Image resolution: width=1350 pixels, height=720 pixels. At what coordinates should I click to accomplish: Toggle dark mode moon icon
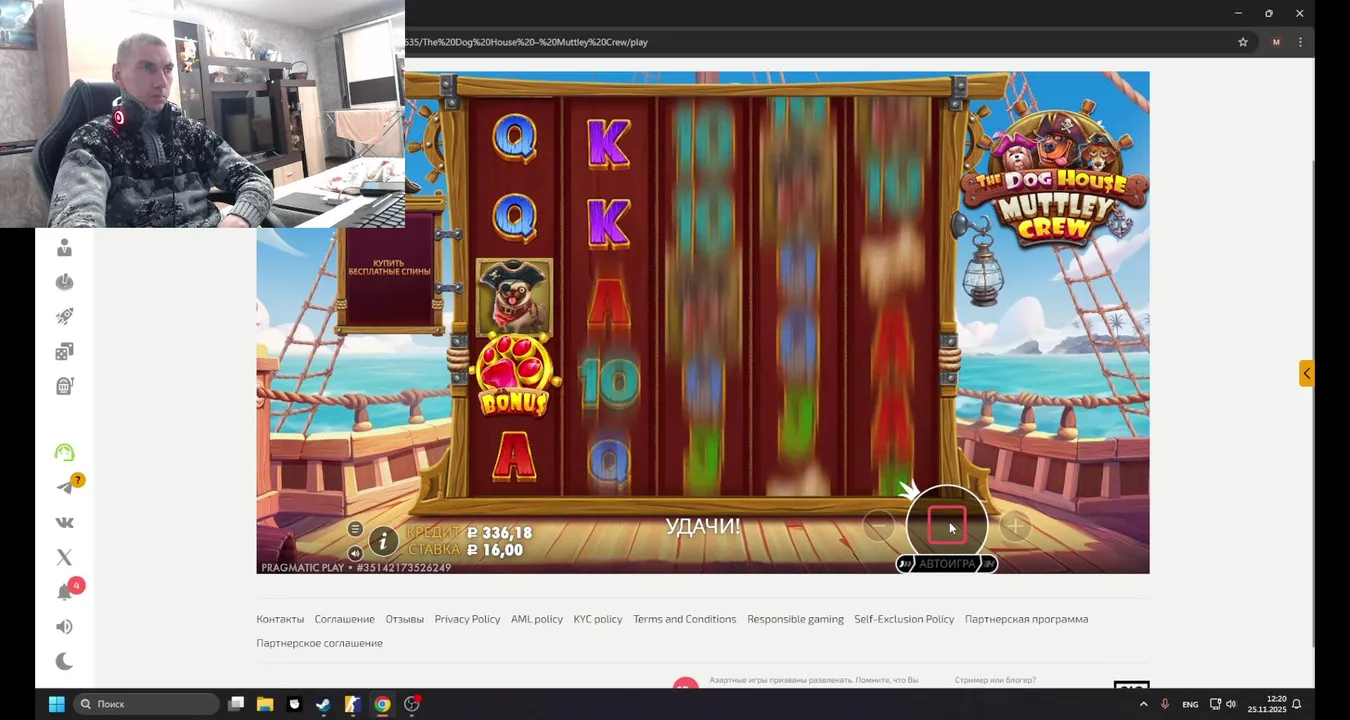click(x=65, y=661)
